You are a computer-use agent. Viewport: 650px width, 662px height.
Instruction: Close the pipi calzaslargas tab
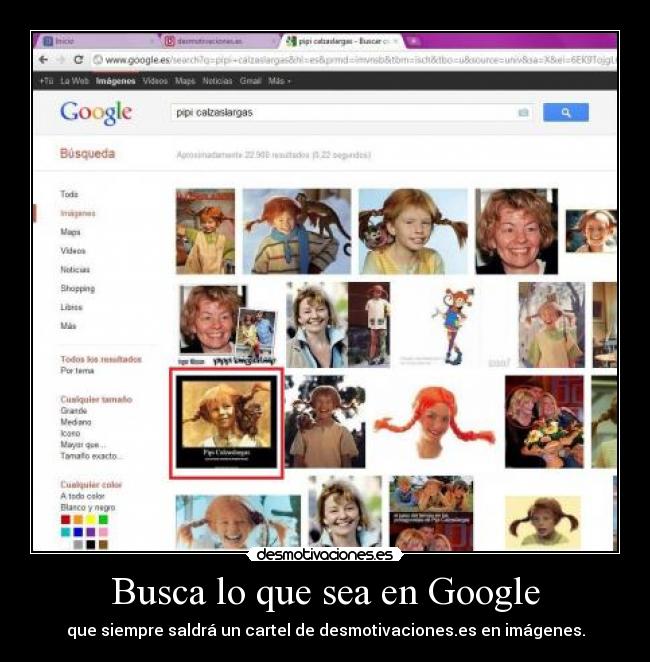point(395,41)
